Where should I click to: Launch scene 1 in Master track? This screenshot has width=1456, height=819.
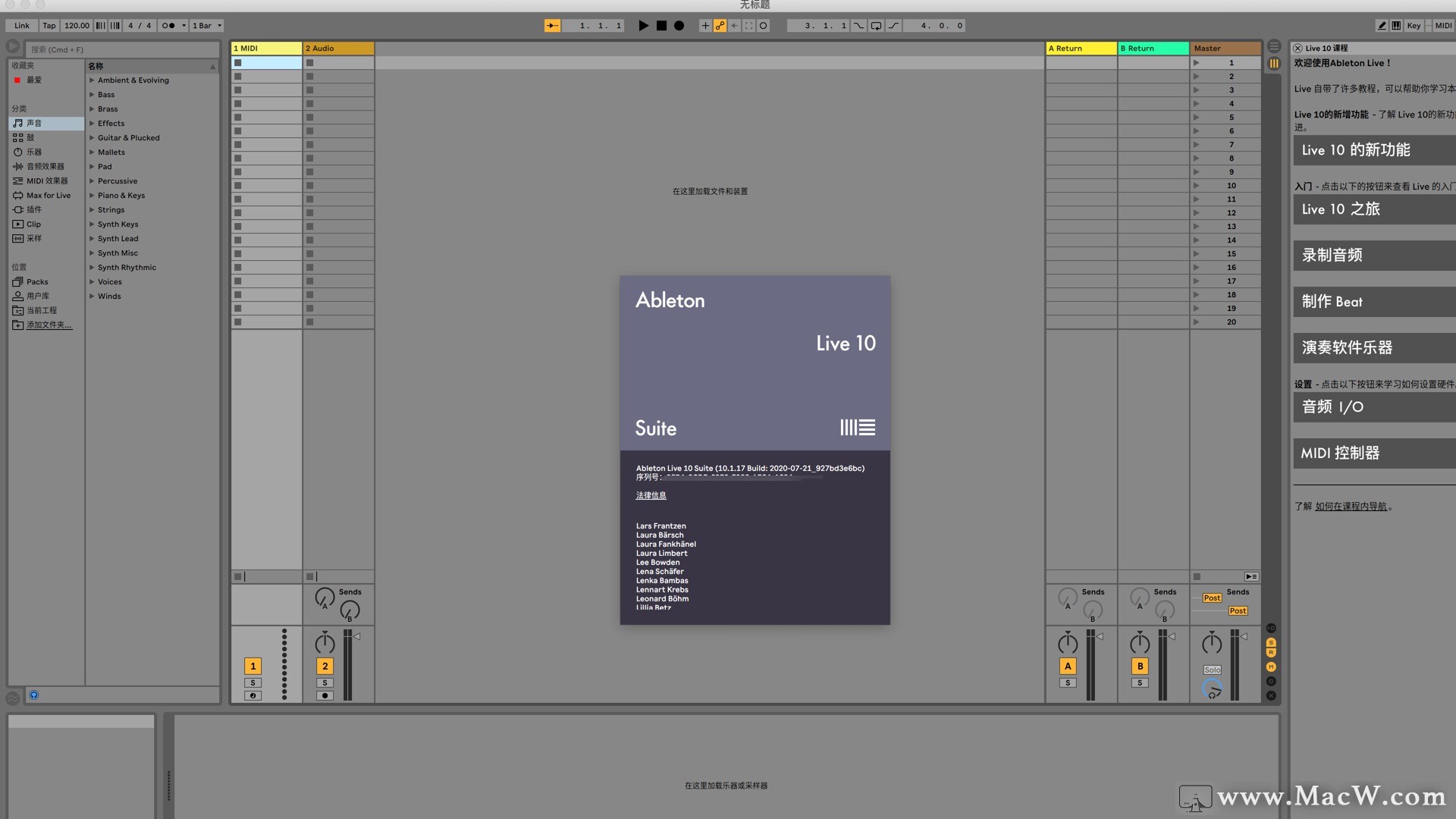[1197, 63]
